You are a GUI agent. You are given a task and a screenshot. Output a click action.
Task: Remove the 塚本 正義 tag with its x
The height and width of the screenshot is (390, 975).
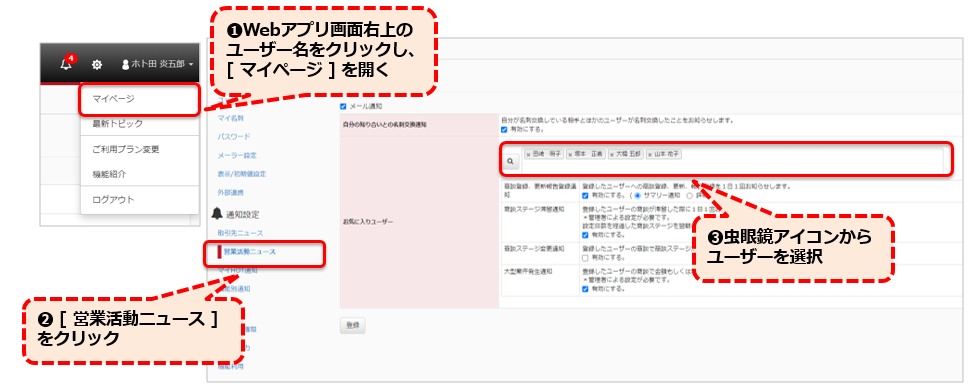click(570, 154)
